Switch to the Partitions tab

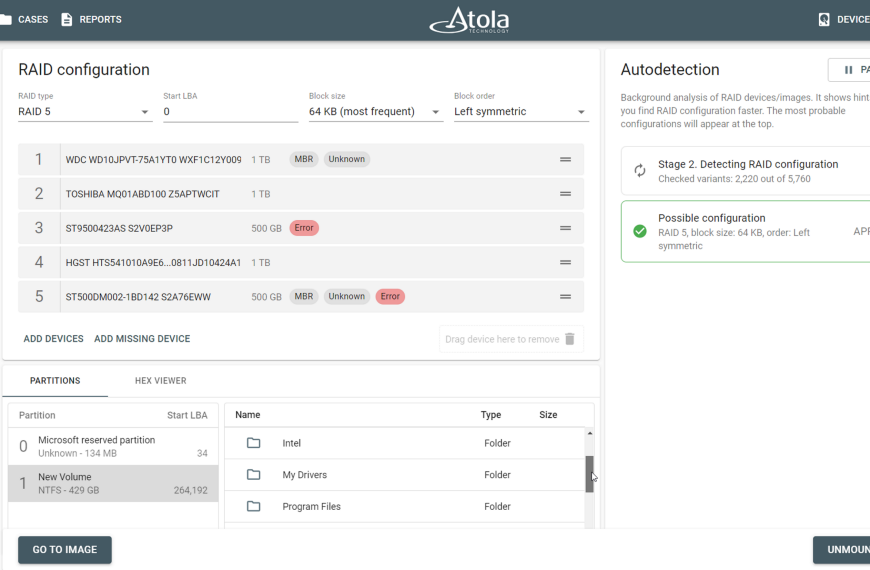(55, 381)
